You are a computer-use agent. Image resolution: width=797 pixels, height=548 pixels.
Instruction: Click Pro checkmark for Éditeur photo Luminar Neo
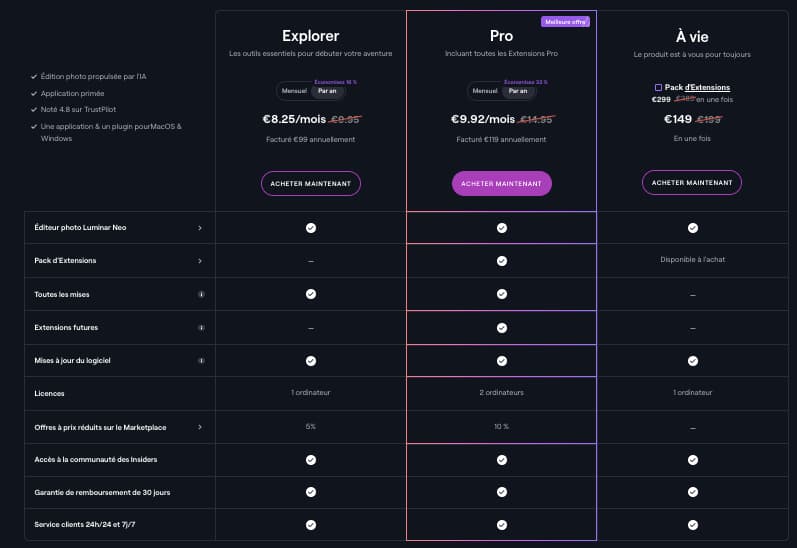click(502, 228)
